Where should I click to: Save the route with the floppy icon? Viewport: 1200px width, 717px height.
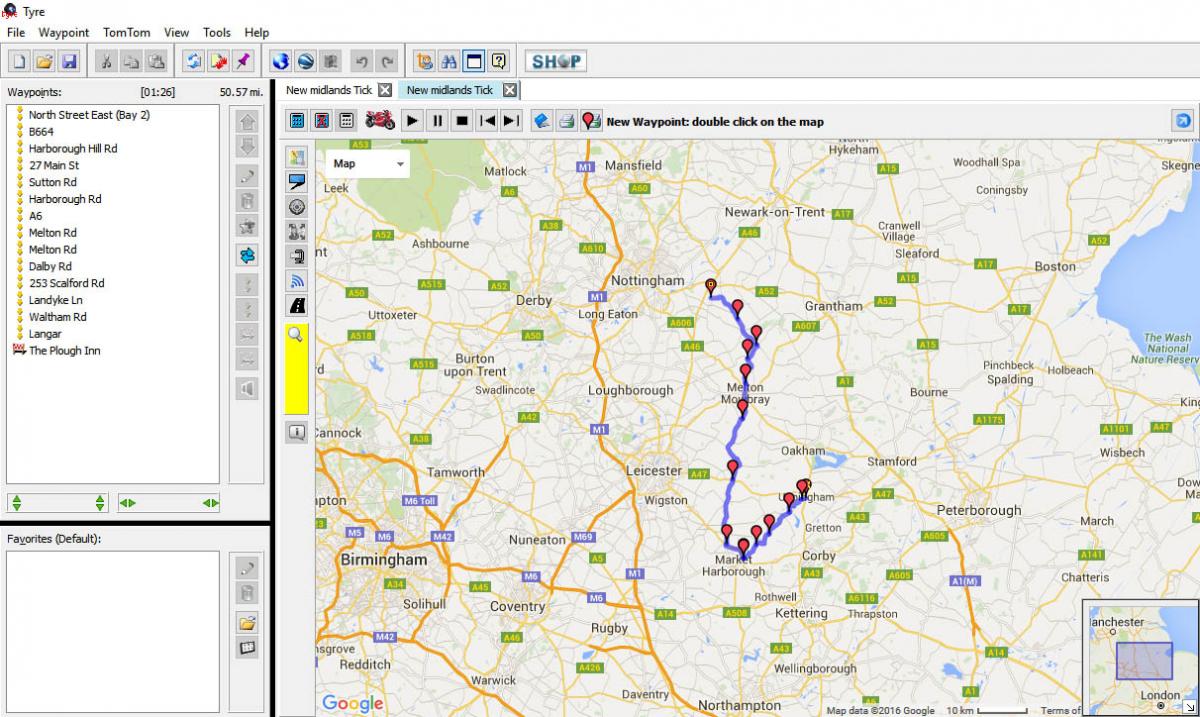(x=69, y=61)
